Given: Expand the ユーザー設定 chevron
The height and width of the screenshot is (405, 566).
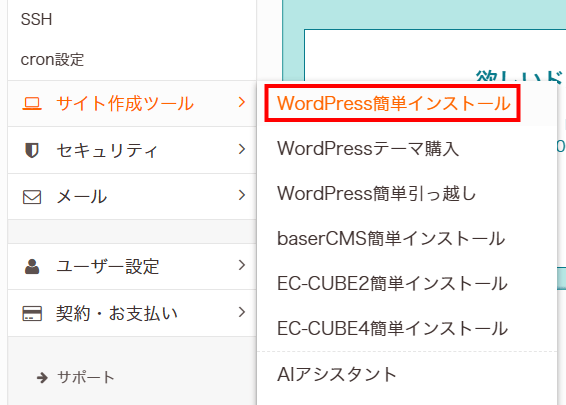Looking at the screenshot, I should [242, 265].
